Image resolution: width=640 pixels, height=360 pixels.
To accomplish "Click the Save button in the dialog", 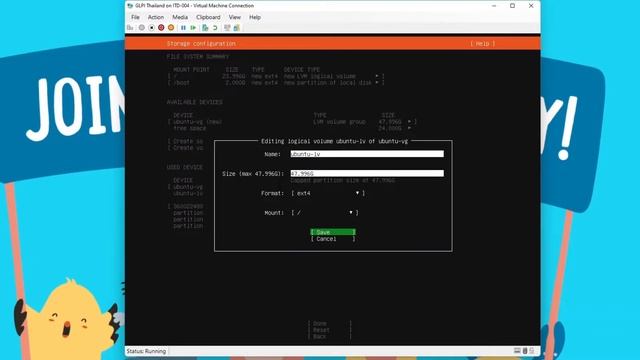I will [333, 232].
